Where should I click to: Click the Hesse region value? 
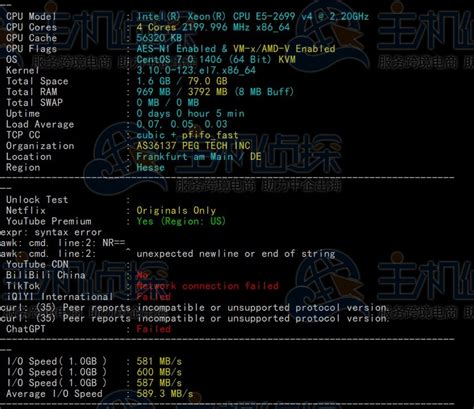[x=151, y=167]
